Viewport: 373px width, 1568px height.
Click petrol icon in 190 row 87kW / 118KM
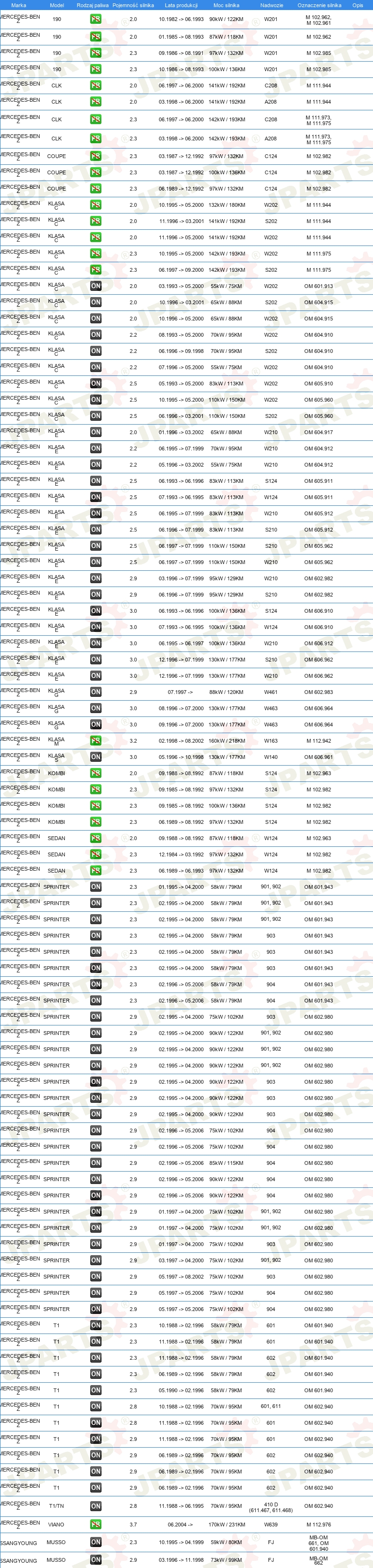(95, 36)
